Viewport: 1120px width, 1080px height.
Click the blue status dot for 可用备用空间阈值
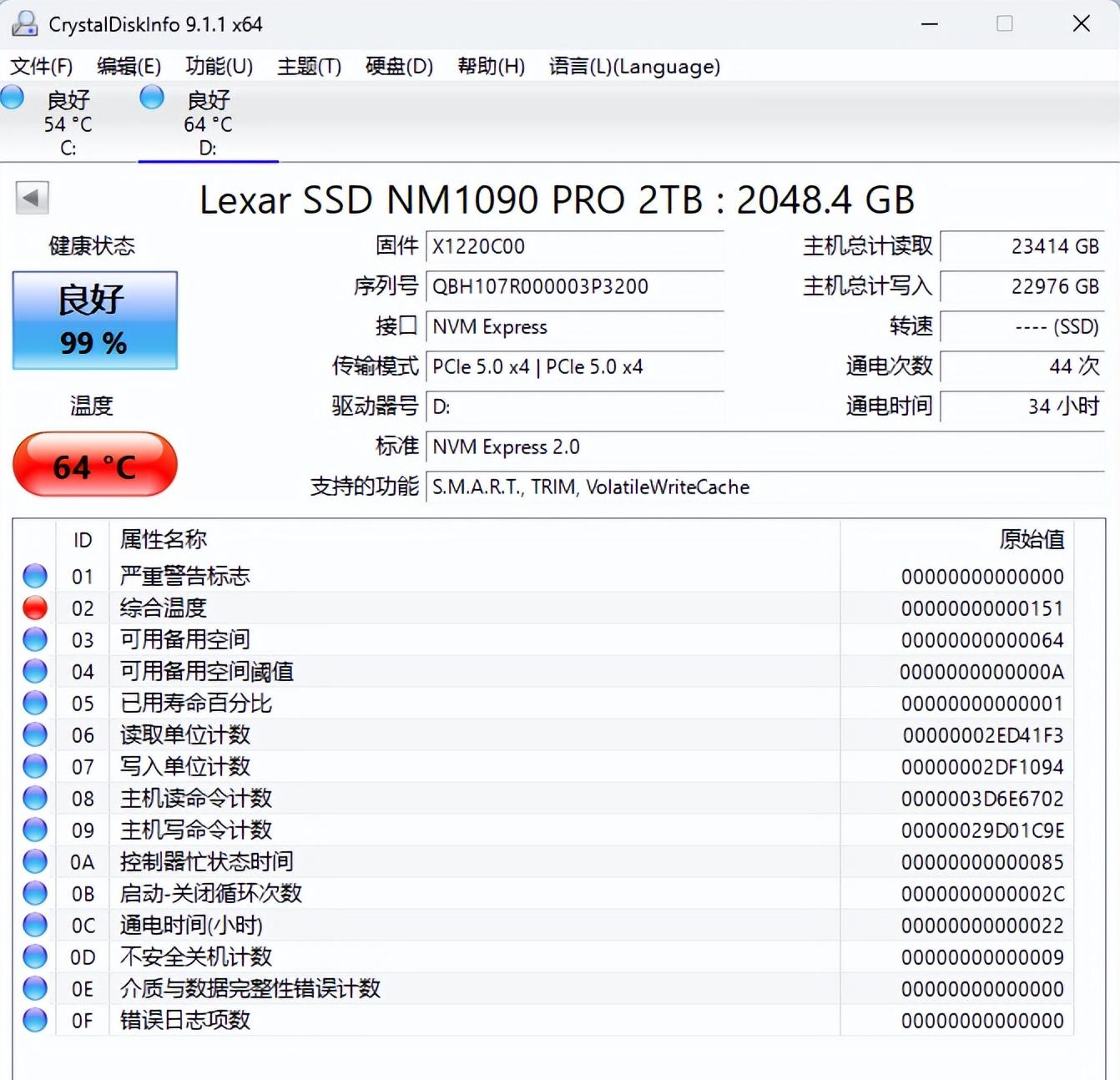(x=35, y=671)
